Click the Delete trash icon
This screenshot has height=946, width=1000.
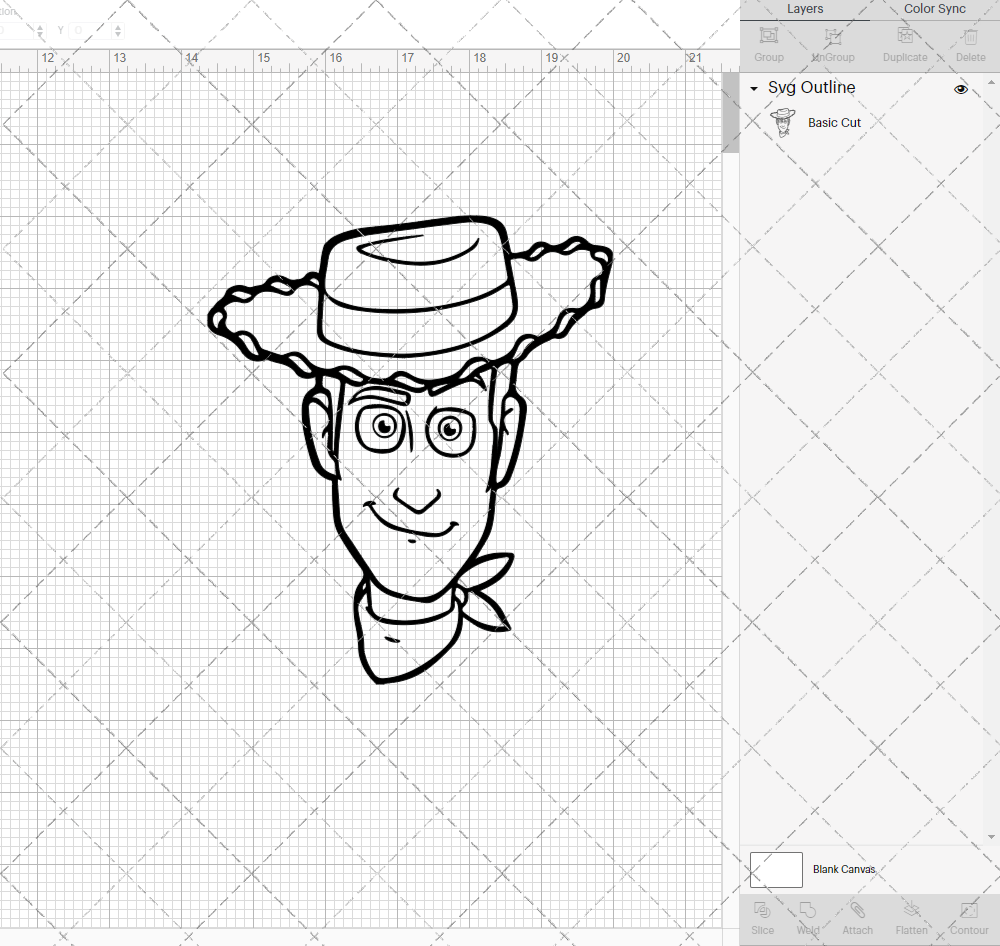970,36
